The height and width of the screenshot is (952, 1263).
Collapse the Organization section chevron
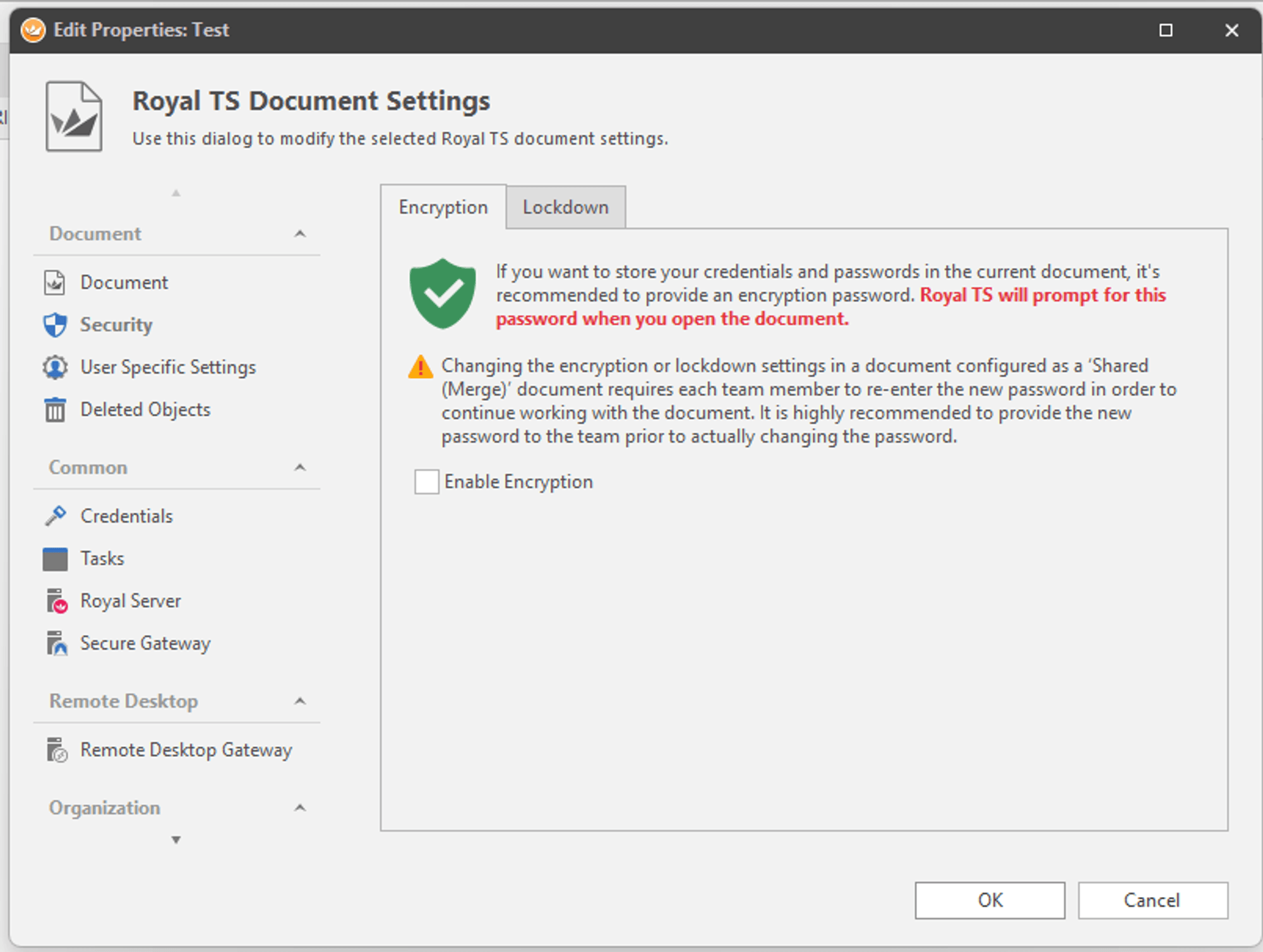tap(300, 808)
